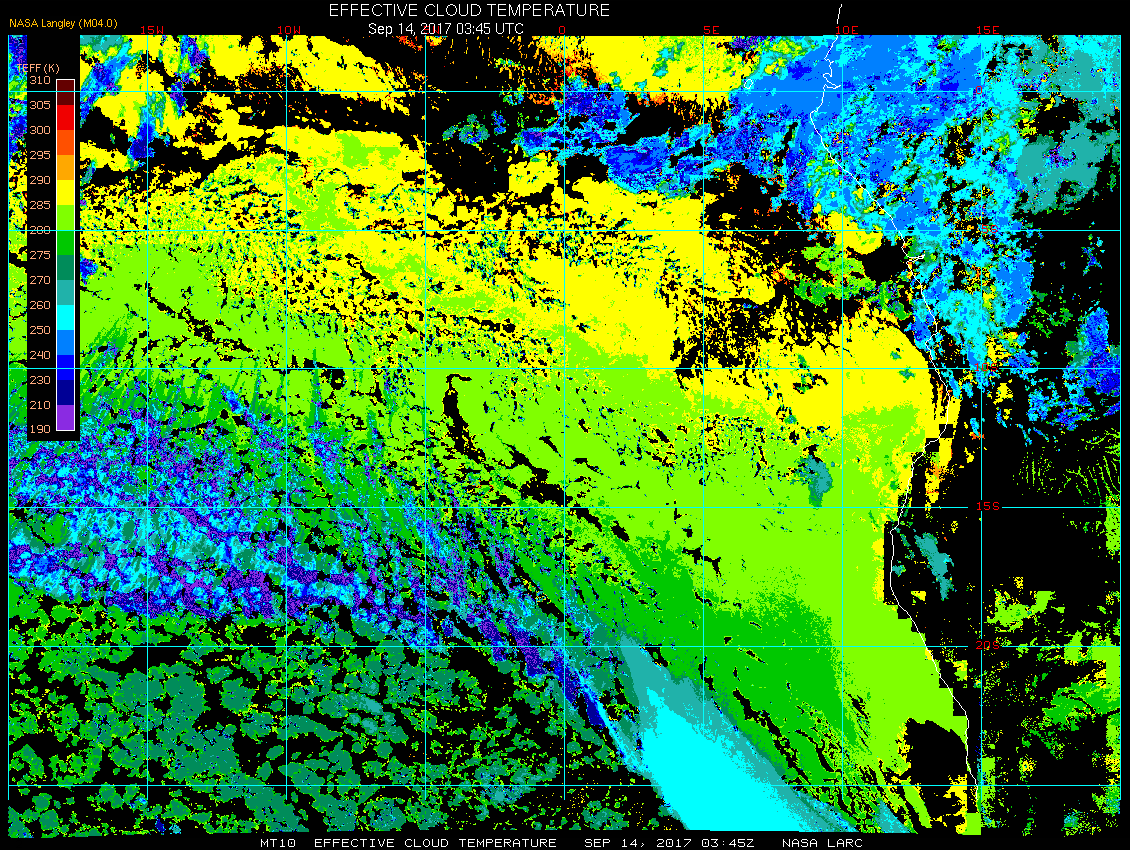Select the yellow 285–290 K legend swatch

[66, 192]
